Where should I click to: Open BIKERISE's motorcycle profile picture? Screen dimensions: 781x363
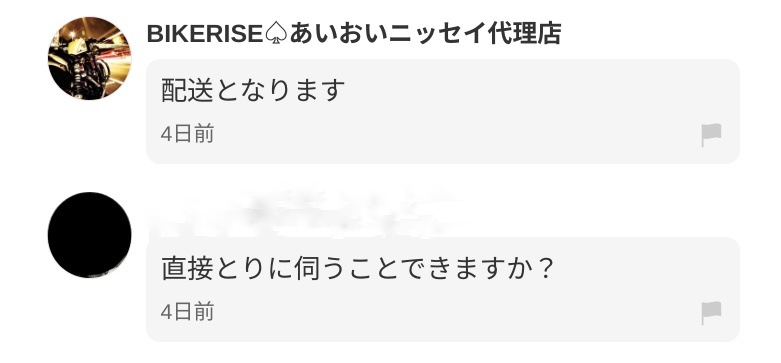point(90,58)
